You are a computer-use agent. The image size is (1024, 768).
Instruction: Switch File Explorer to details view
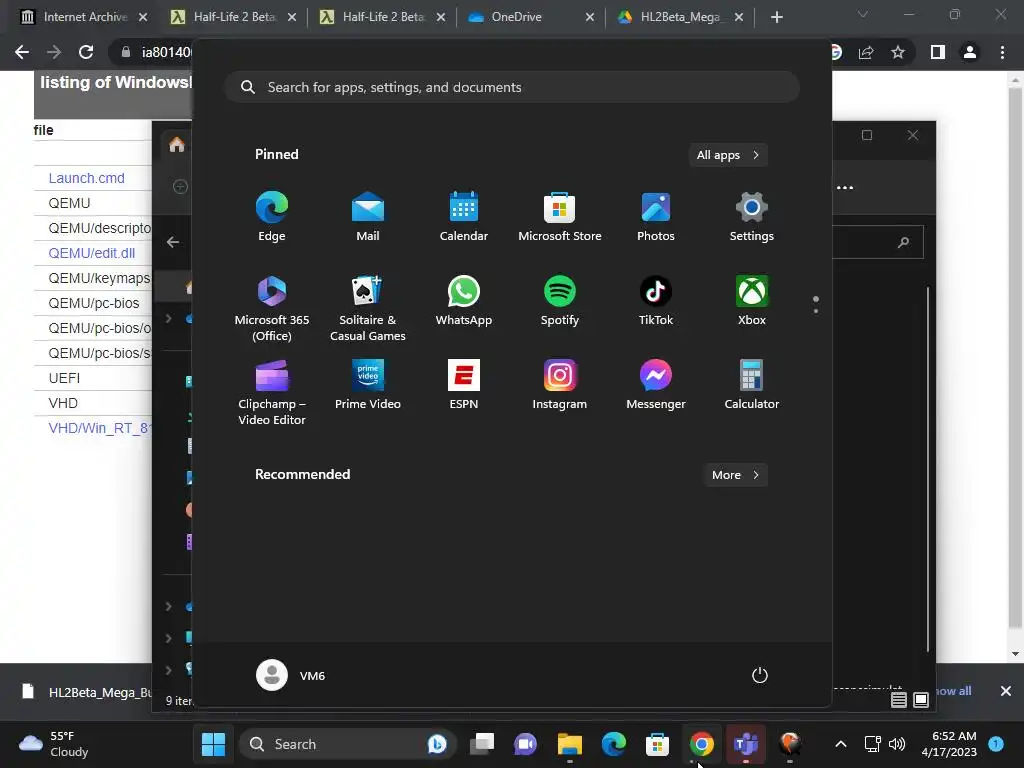pyautogui.click(x=899, y=700)
